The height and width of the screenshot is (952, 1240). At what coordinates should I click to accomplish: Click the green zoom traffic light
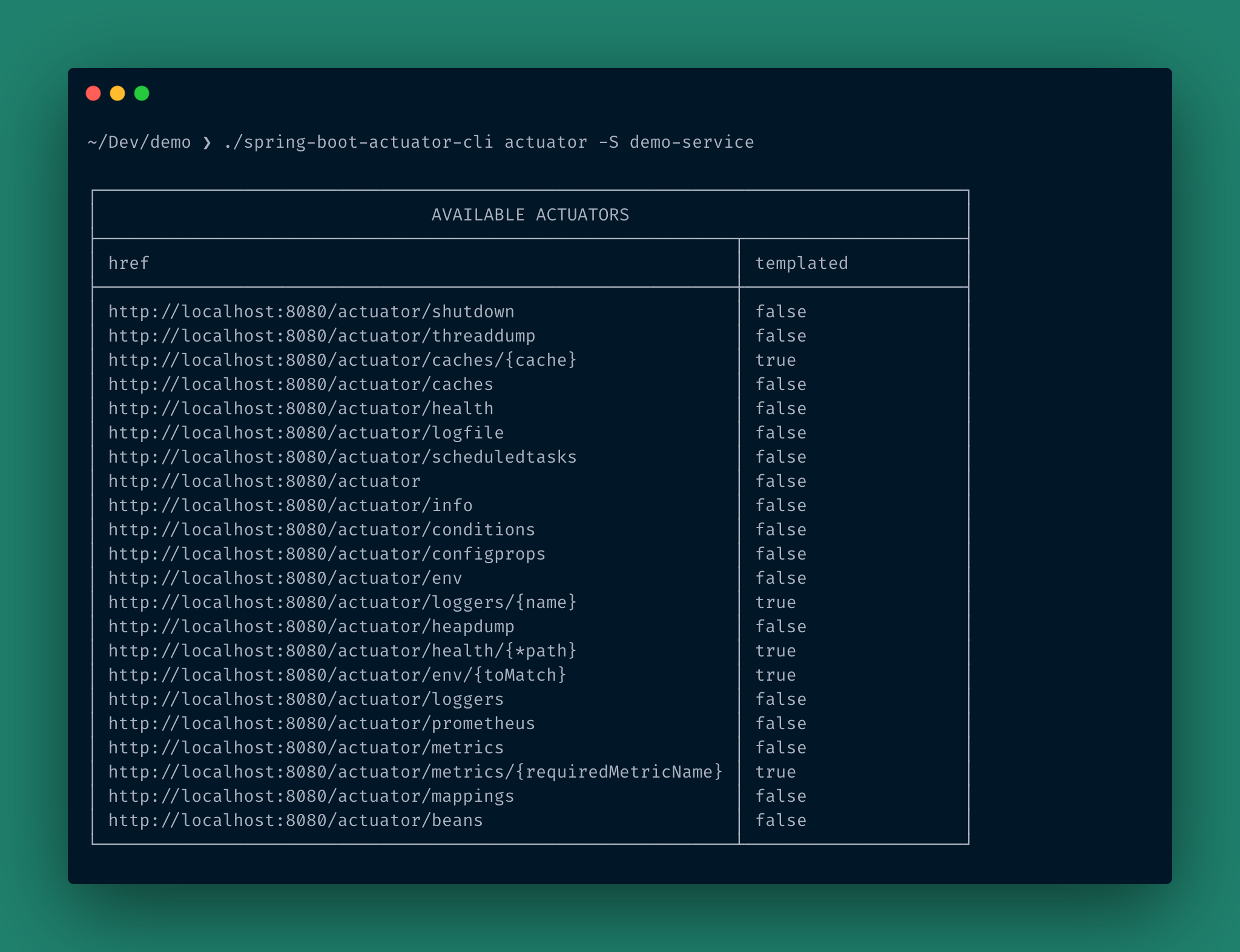click(142, 93)
